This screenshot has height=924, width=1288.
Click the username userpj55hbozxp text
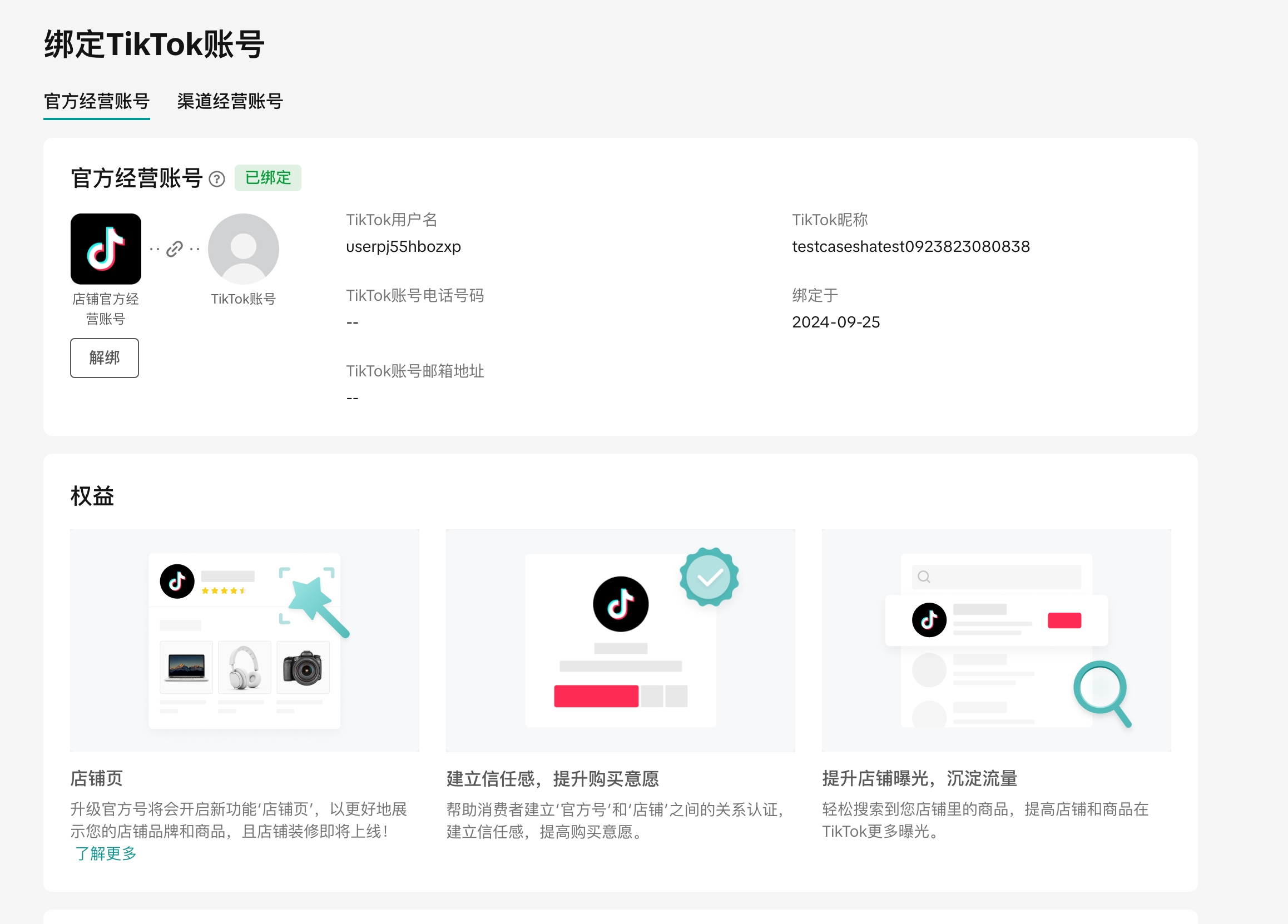pos(403,247)
